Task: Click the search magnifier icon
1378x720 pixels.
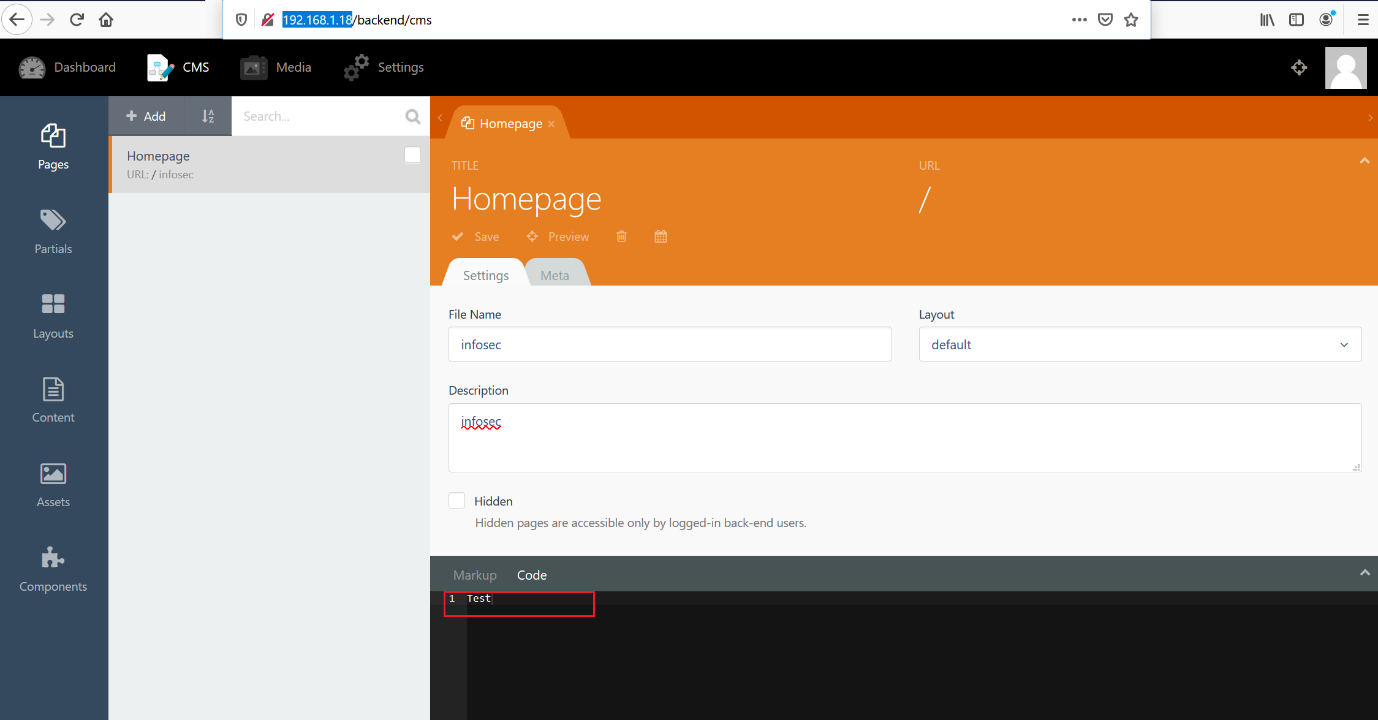Action: [413, 117]
